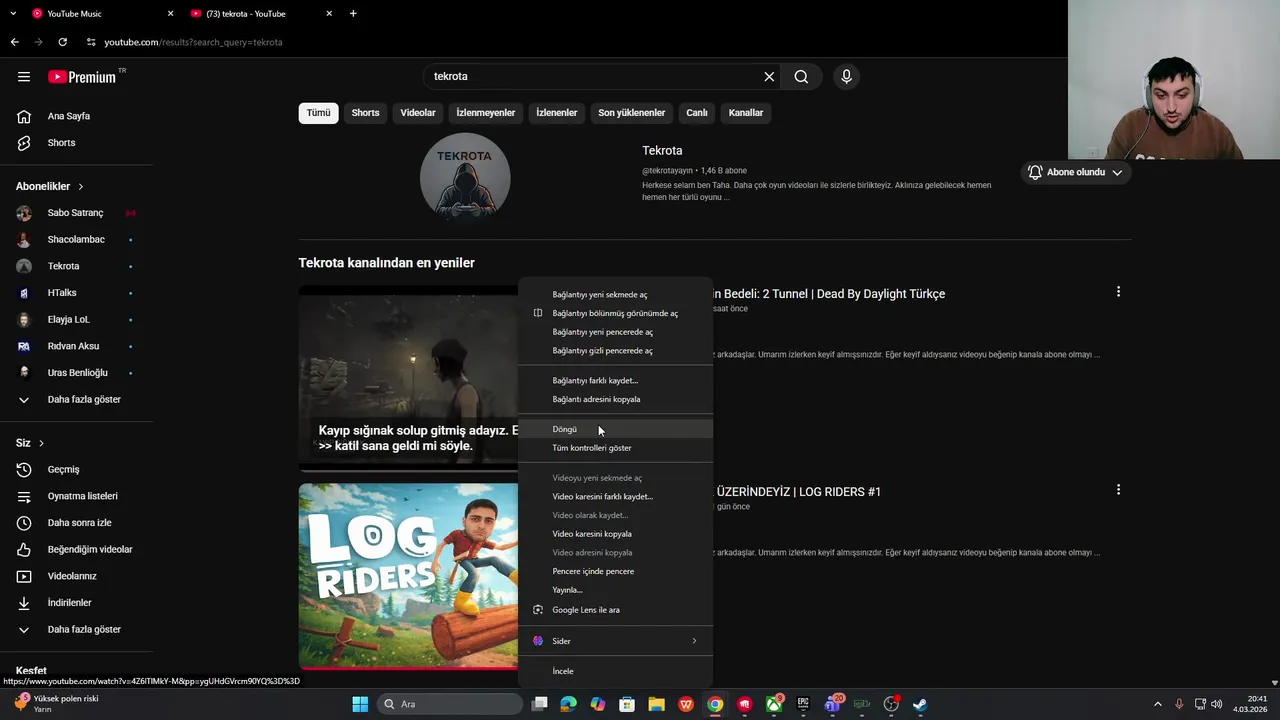Screen dimensions: 1280x720
Task: Select the Kanallar filter chip
Action: 746,113
